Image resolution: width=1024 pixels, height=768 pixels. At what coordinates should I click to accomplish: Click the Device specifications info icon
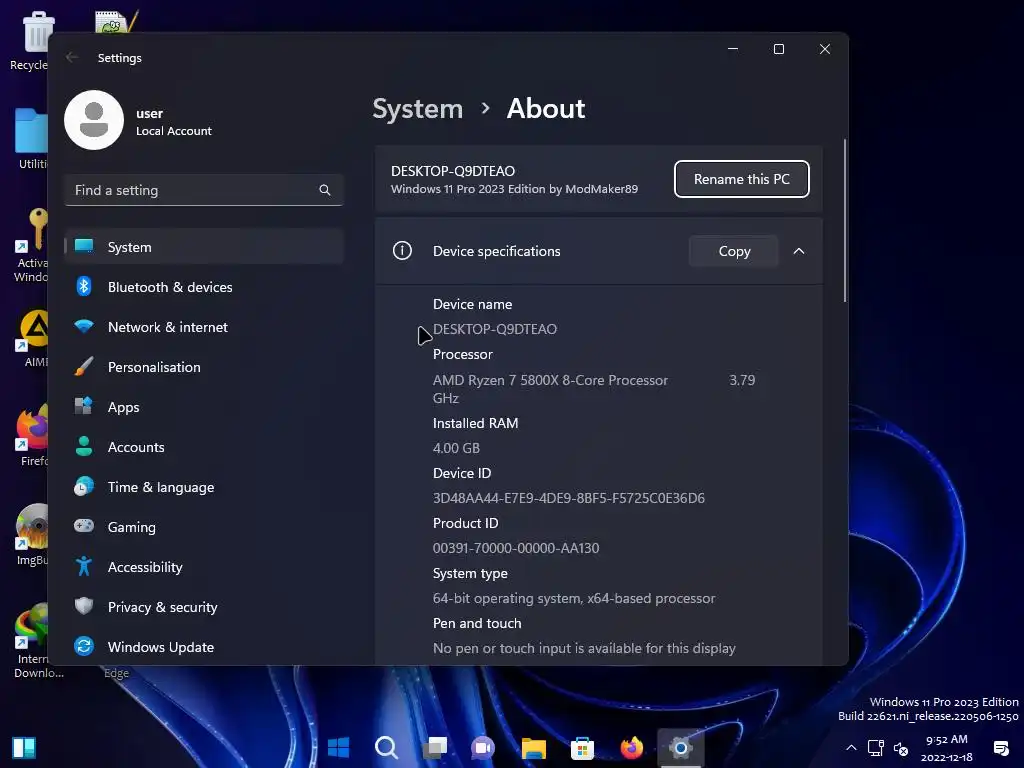[x=402, y=251]
